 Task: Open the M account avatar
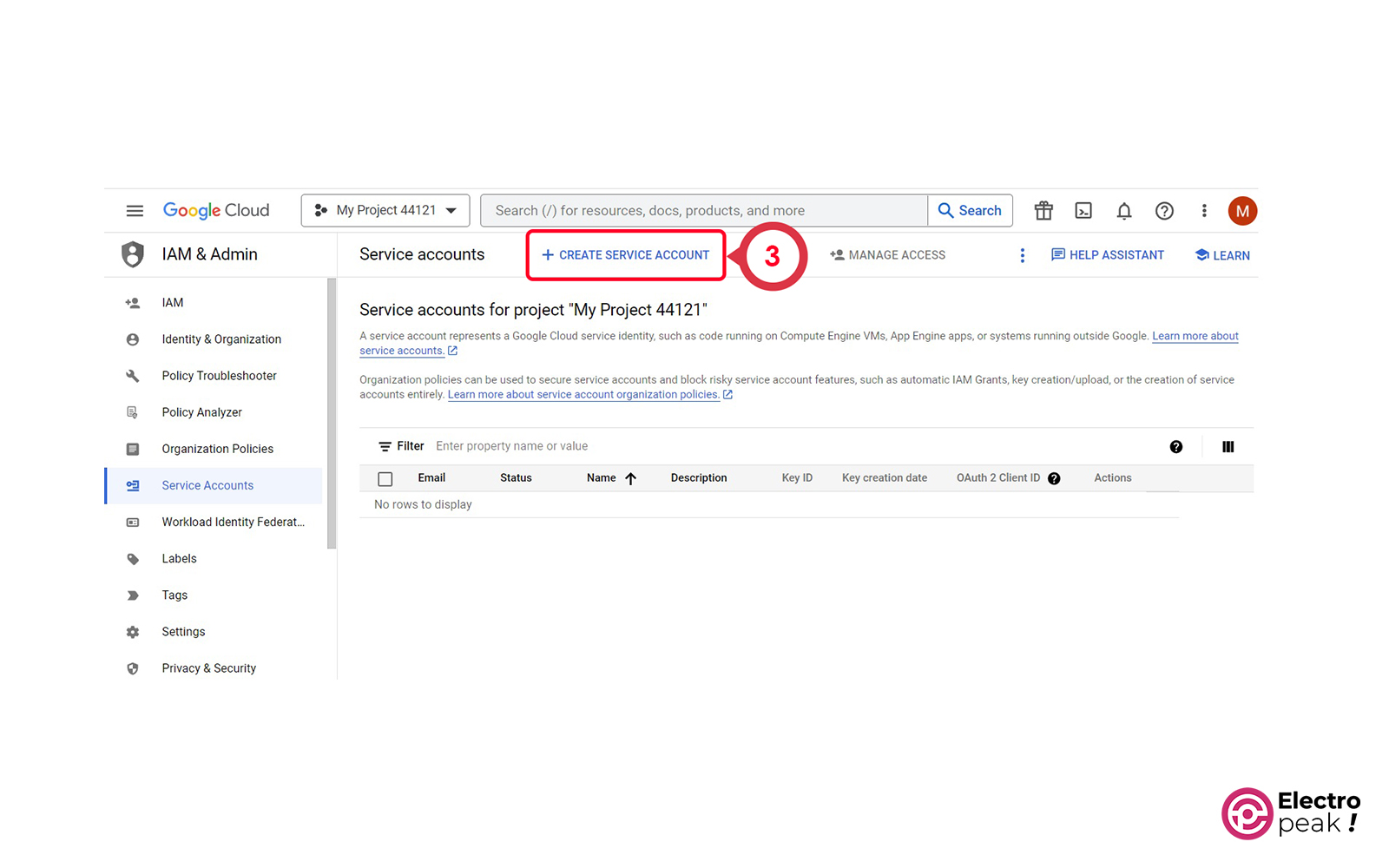point(1242,211)
